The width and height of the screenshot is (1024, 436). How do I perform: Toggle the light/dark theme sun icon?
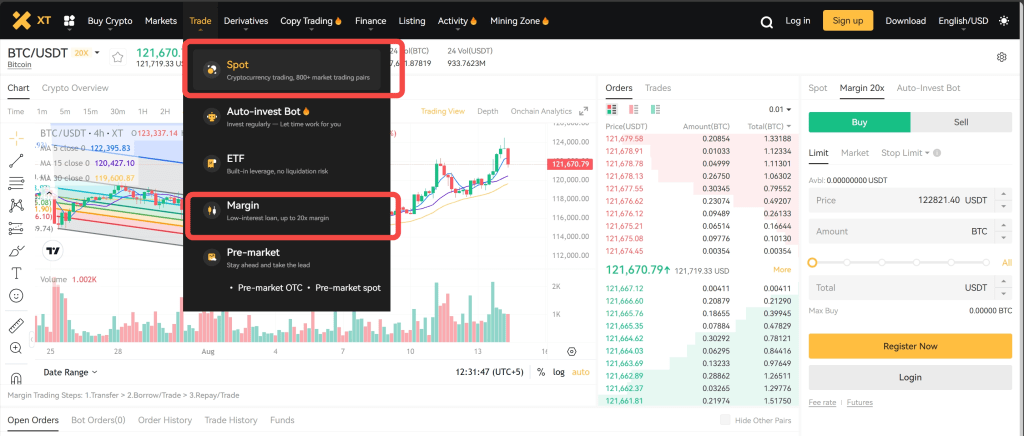pos(1003,21)
